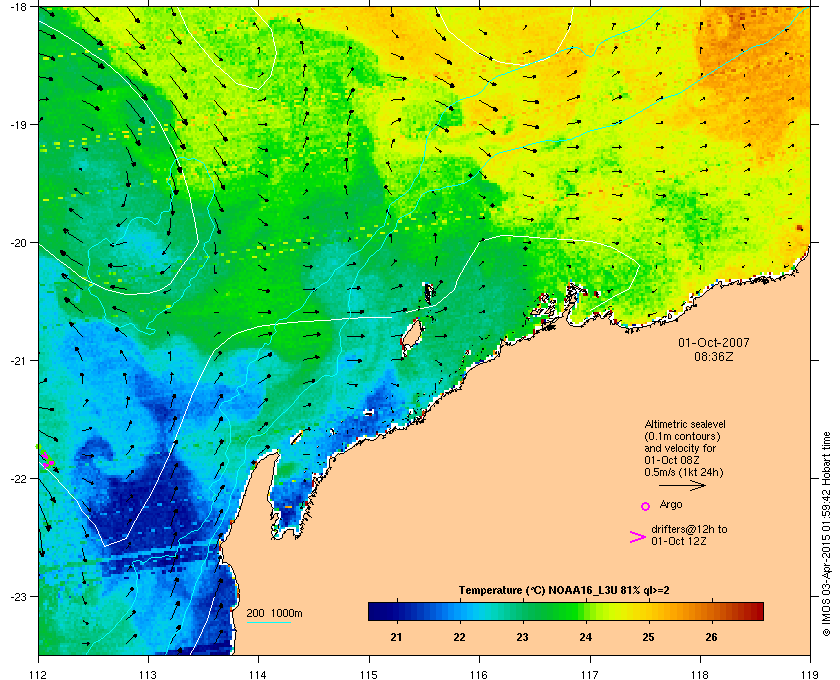Click the '0.5m/s (1kt 24h)' scale text
The height and width of the screenshot is (680, 840).
coord(684,473)
